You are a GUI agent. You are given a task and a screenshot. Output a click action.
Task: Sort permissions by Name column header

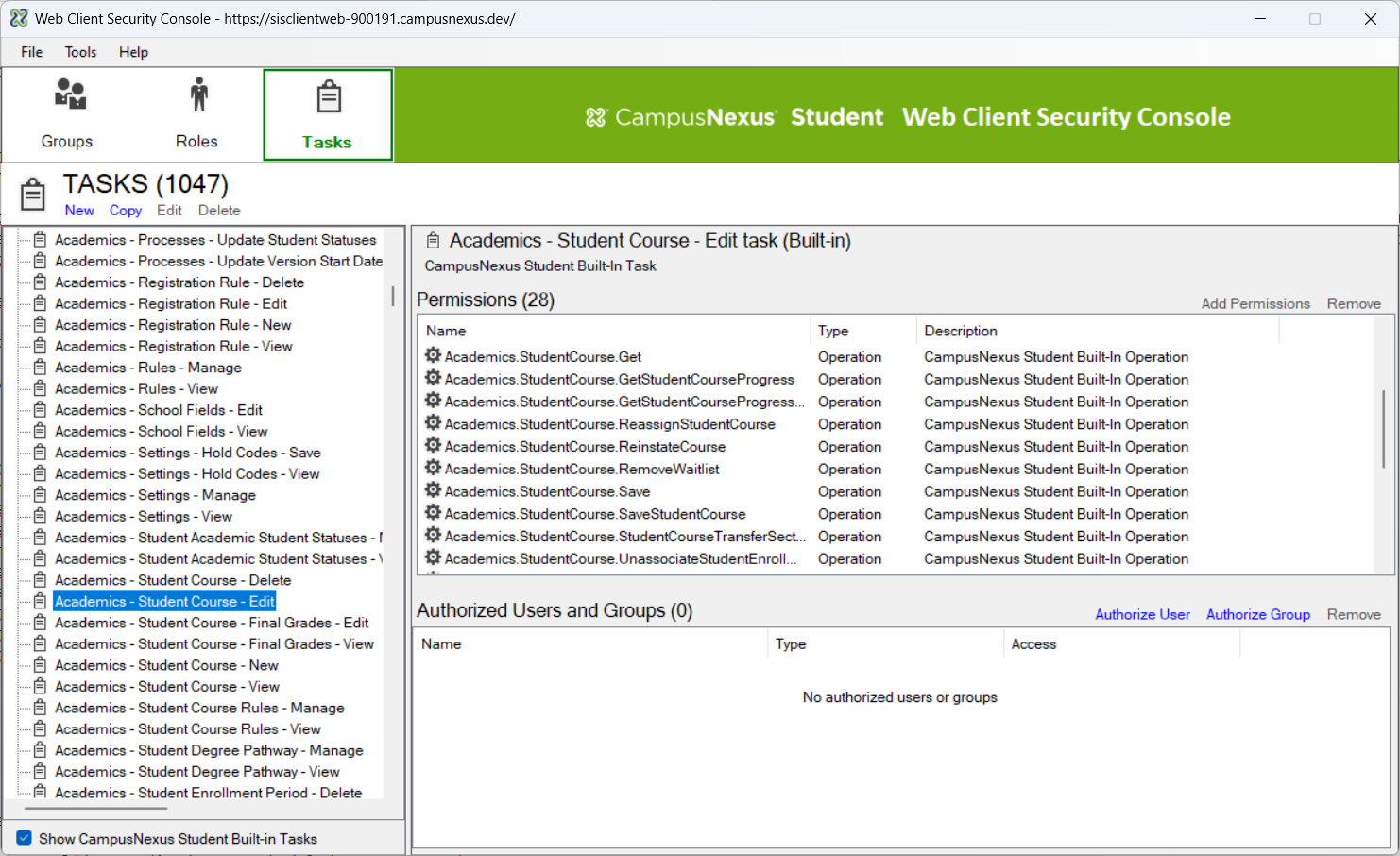tap(614, 331)
